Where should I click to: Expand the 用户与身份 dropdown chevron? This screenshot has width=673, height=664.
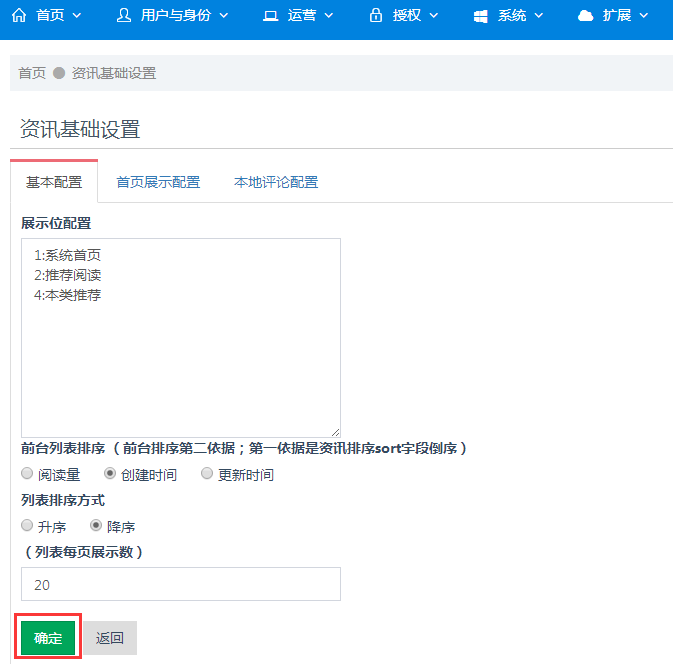(224, 16)
